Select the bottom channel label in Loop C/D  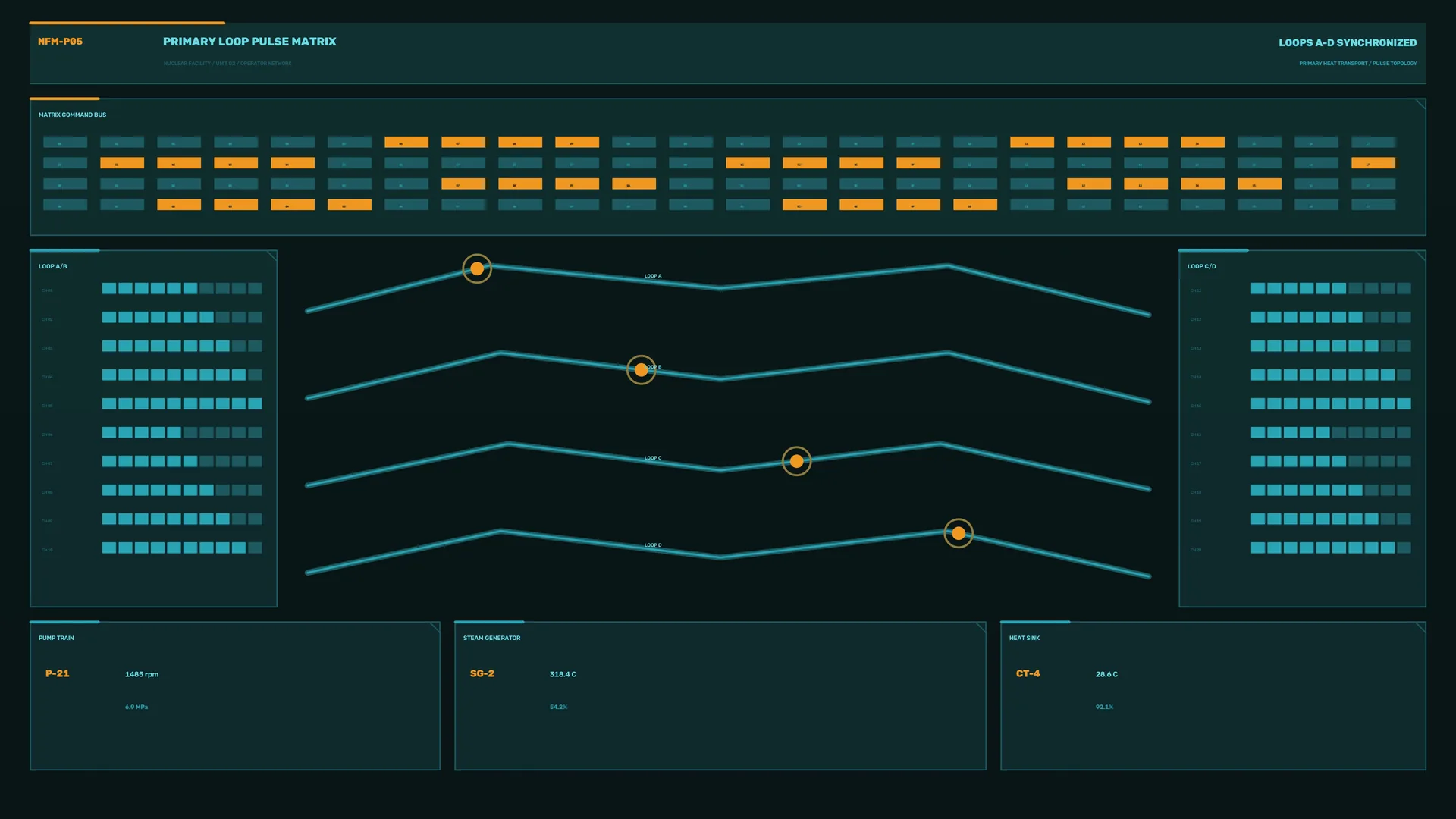tap(1196, 550)
